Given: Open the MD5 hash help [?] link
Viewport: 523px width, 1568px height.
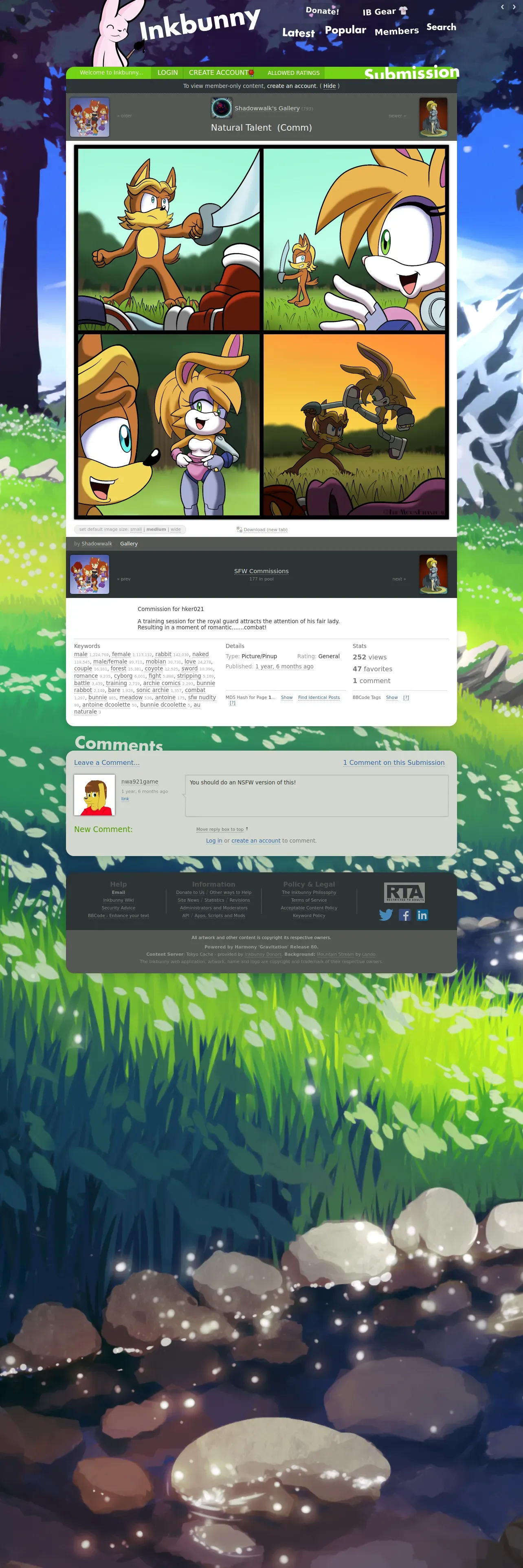Looking at the screenshot, I should [x=232, y=703].
